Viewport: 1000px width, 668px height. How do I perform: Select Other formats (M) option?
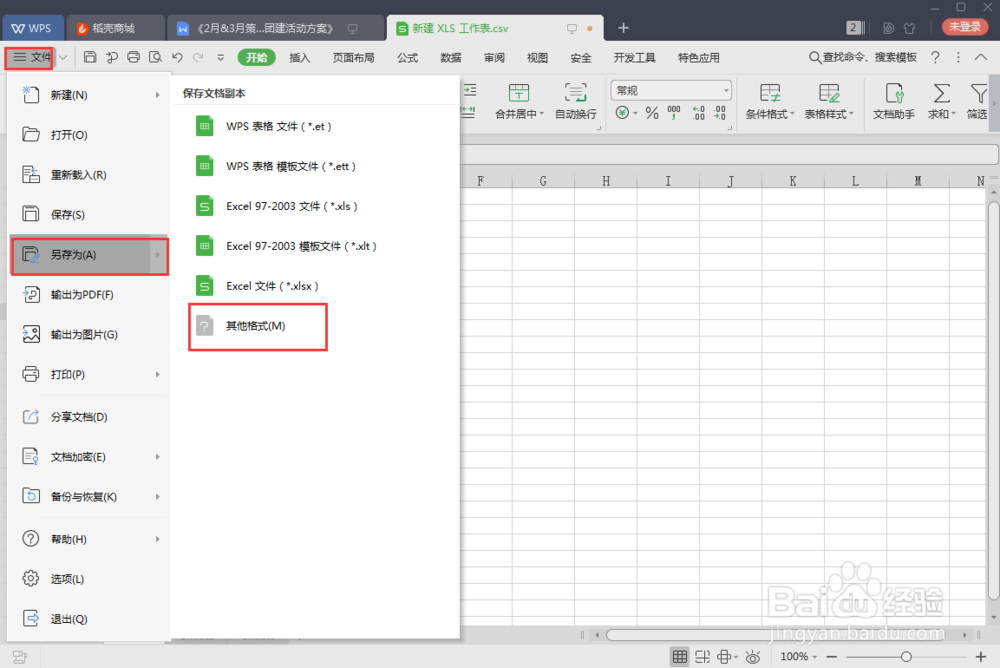[258, 326]
